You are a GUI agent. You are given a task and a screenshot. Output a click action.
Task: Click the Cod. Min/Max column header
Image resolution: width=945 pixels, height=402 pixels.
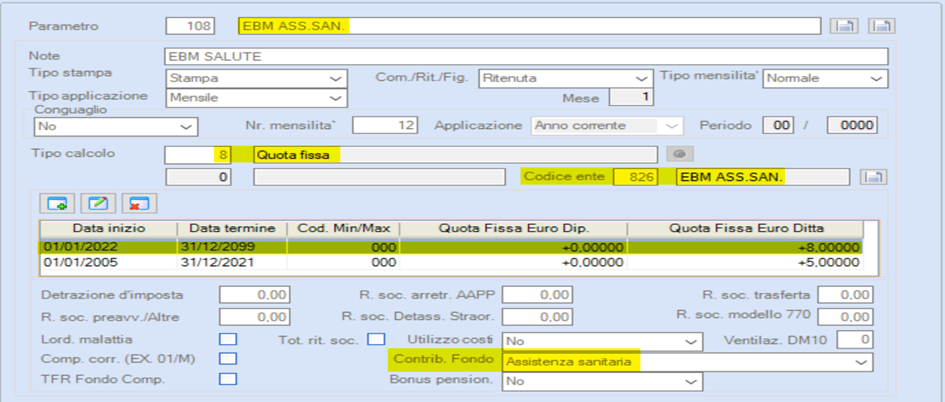343,229
